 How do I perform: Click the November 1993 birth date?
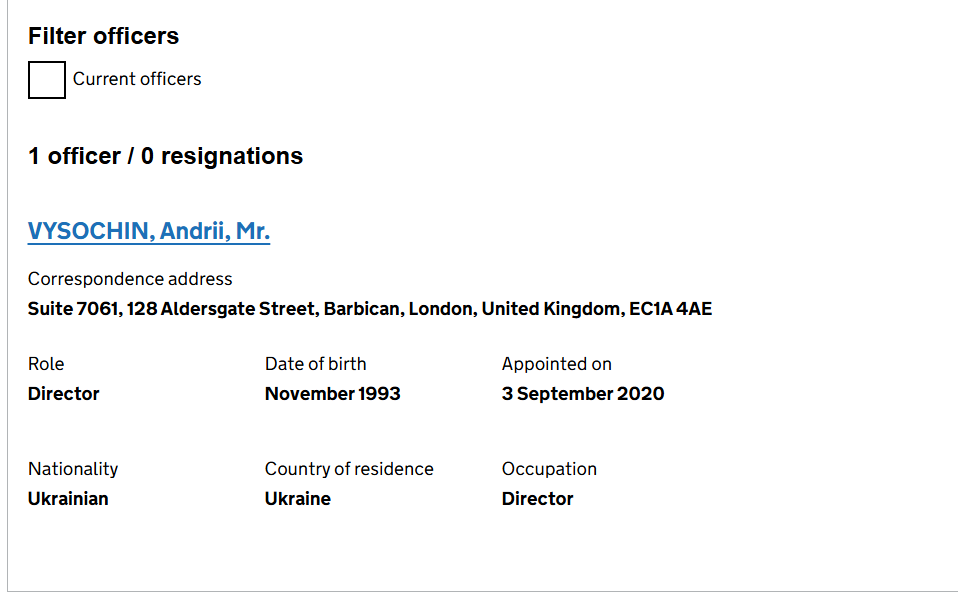point(333,394)
